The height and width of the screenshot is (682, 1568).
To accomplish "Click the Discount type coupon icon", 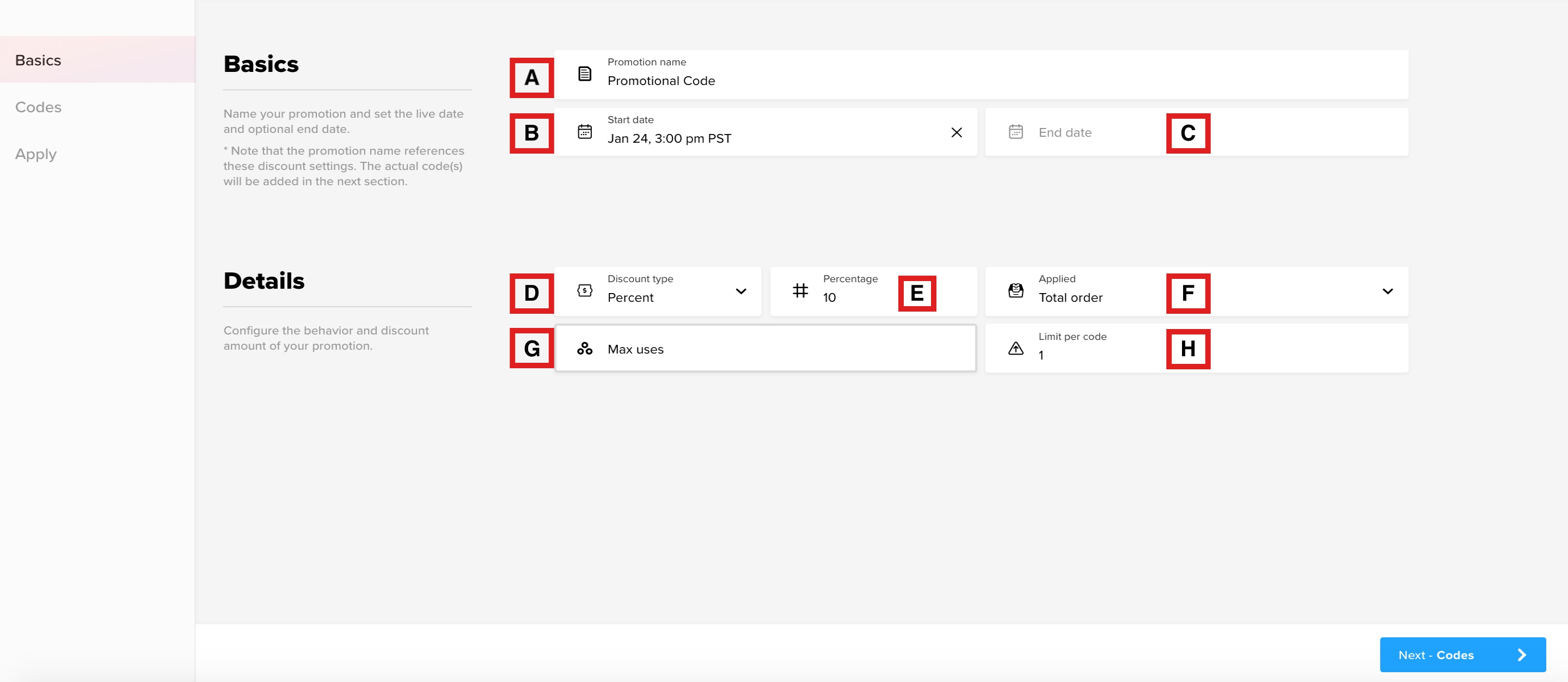I will pos(584,290).
